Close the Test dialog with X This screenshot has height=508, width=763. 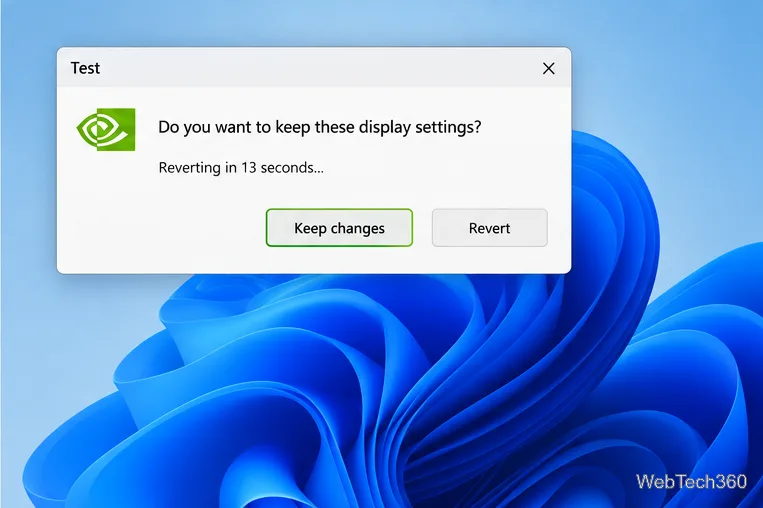pos(548,69)
